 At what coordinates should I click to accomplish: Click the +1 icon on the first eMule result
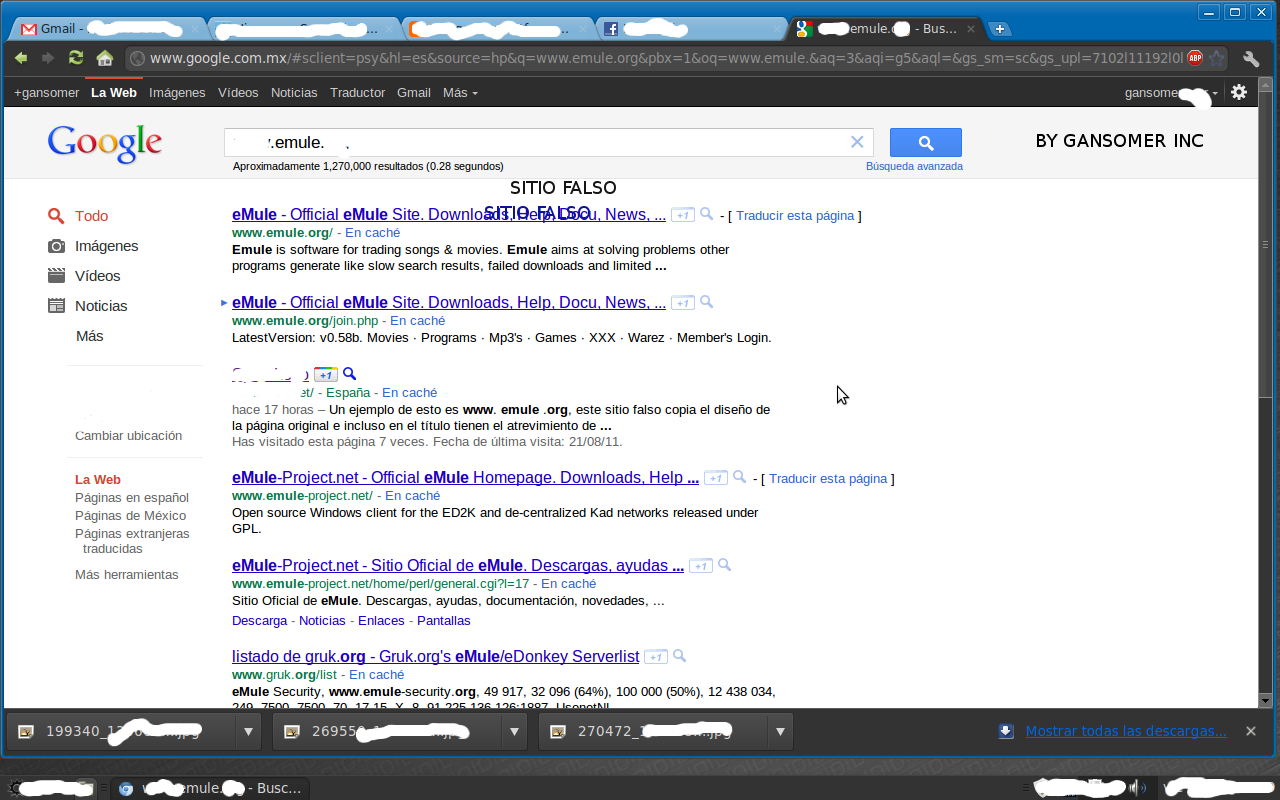[683, 214]
